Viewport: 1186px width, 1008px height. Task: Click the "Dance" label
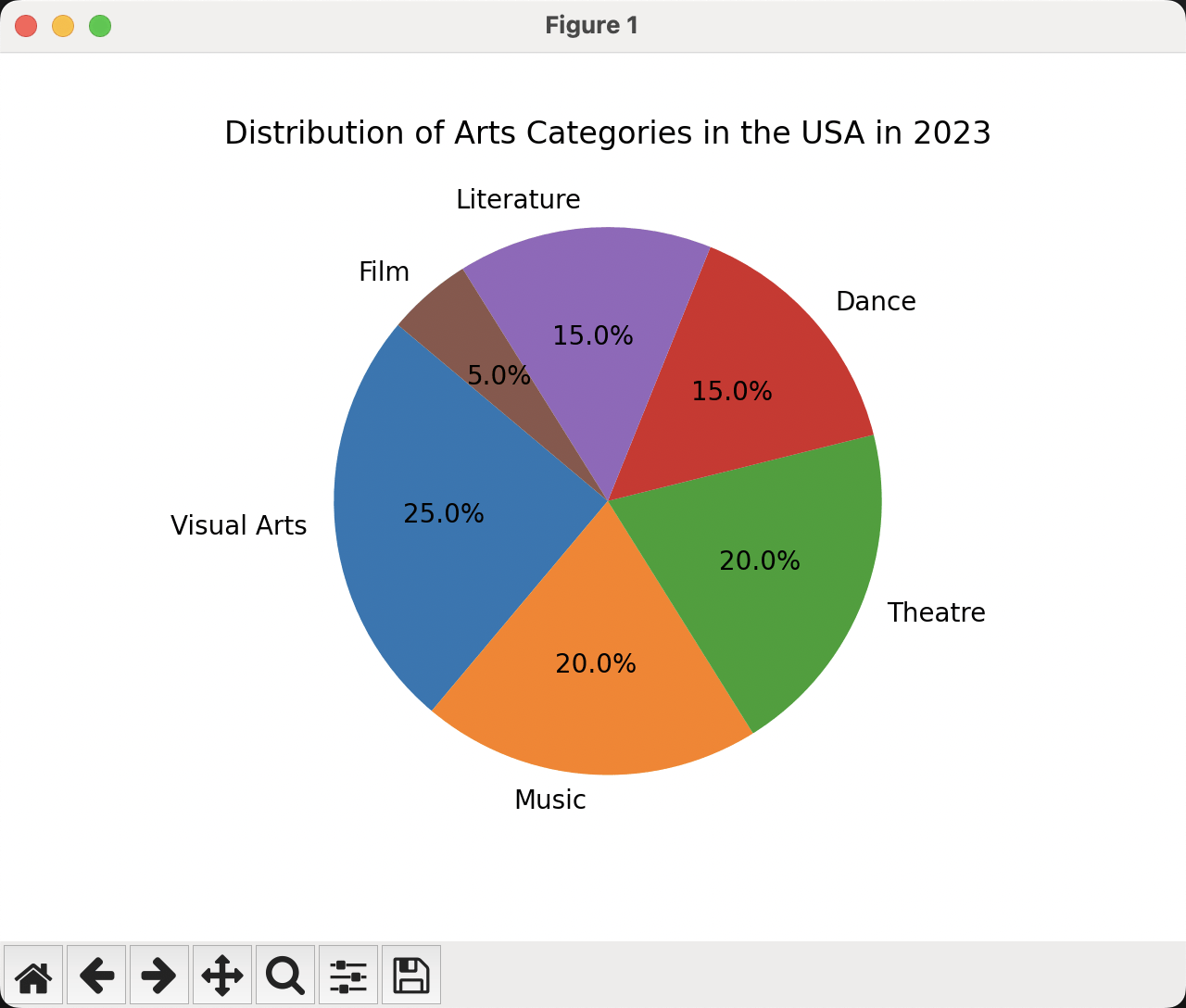click(876, 301)
